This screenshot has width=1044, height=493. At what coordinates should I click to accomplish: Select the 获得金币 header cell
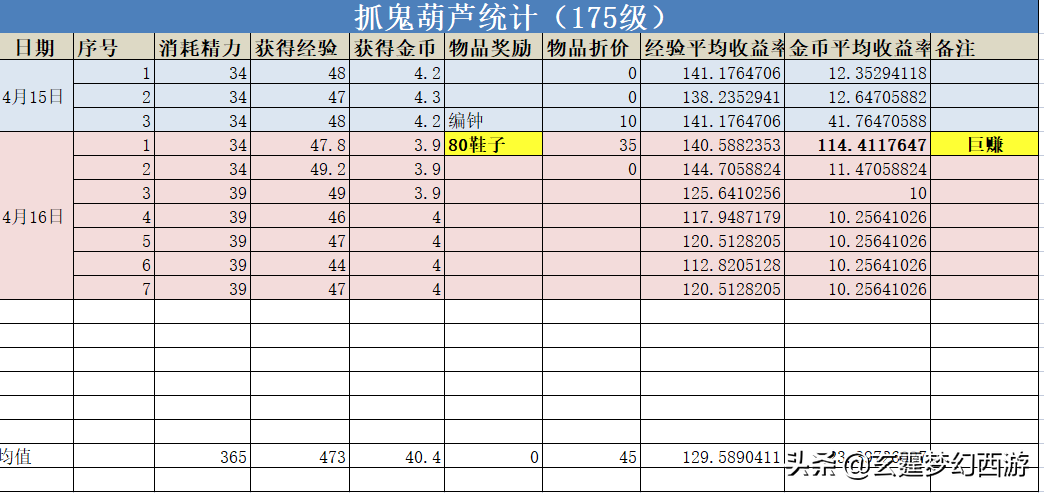coord(396,48)
